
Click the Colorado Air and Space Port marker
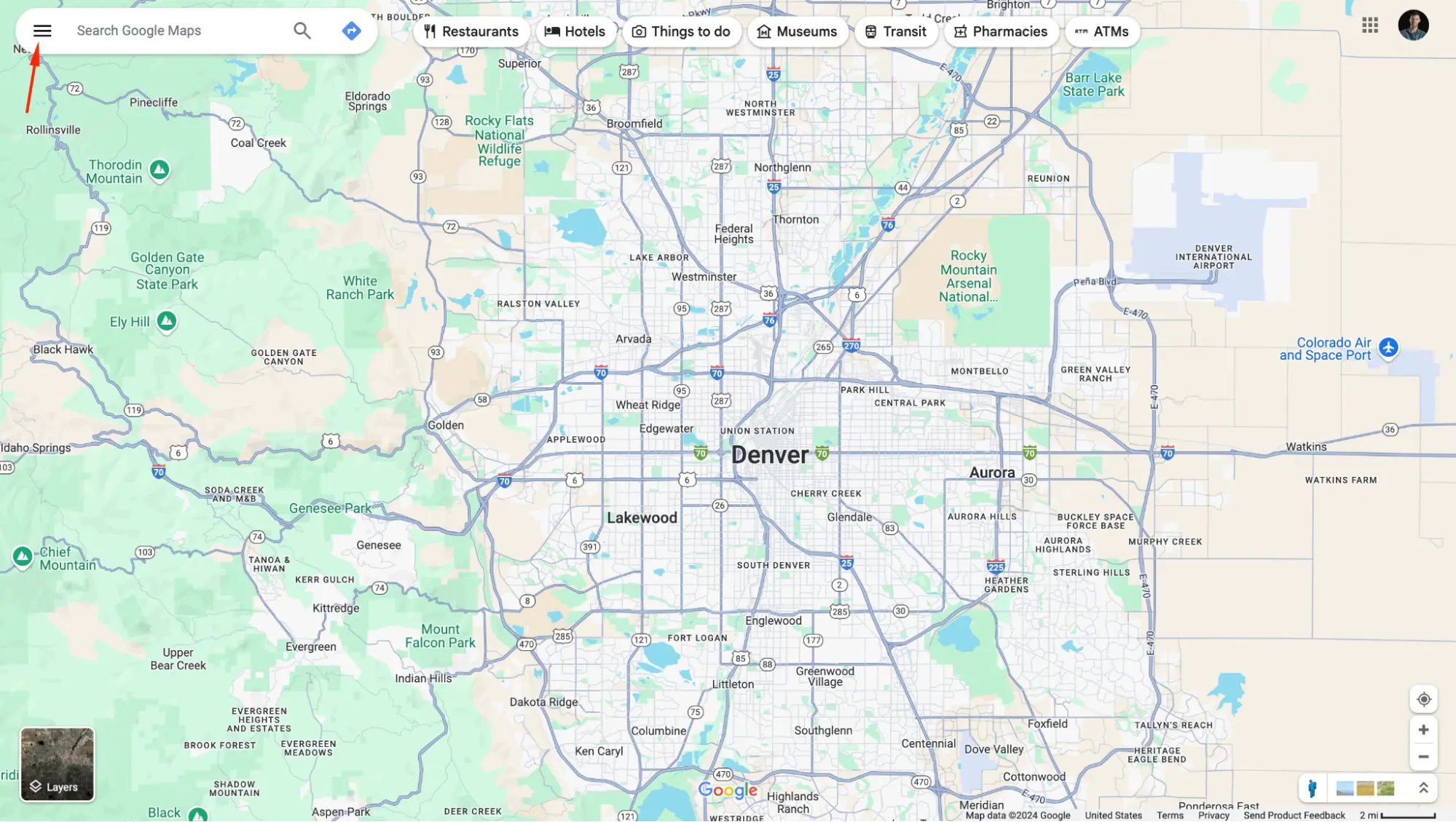1388,347
